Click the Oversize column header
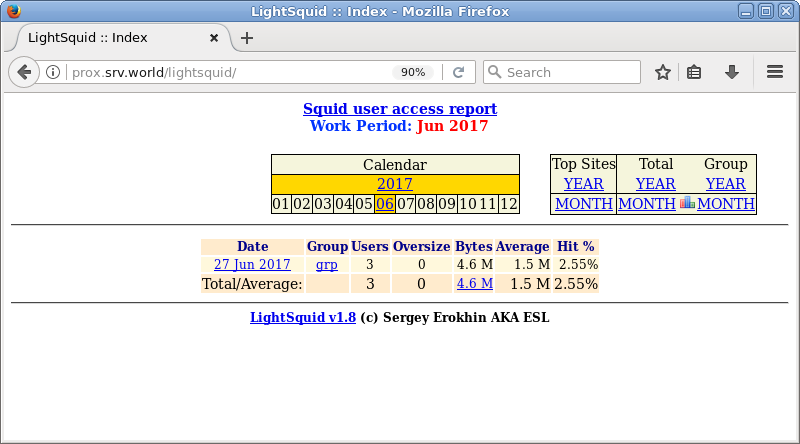 421,246
